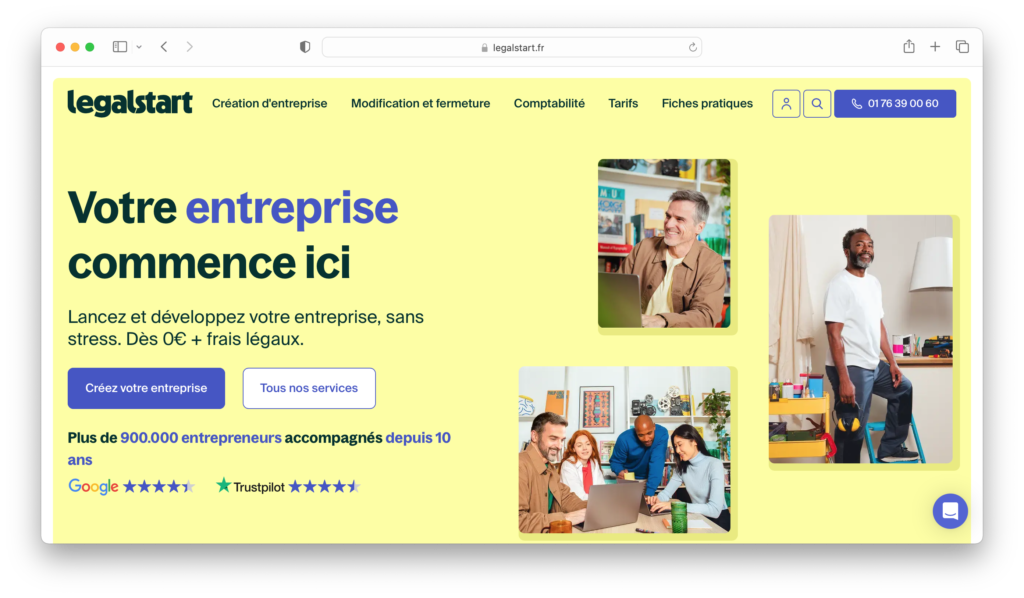The height and width of the screenshot is (598, 1024).
Task: Click the Trustpilot star logo
Action: tap(222, 487)
